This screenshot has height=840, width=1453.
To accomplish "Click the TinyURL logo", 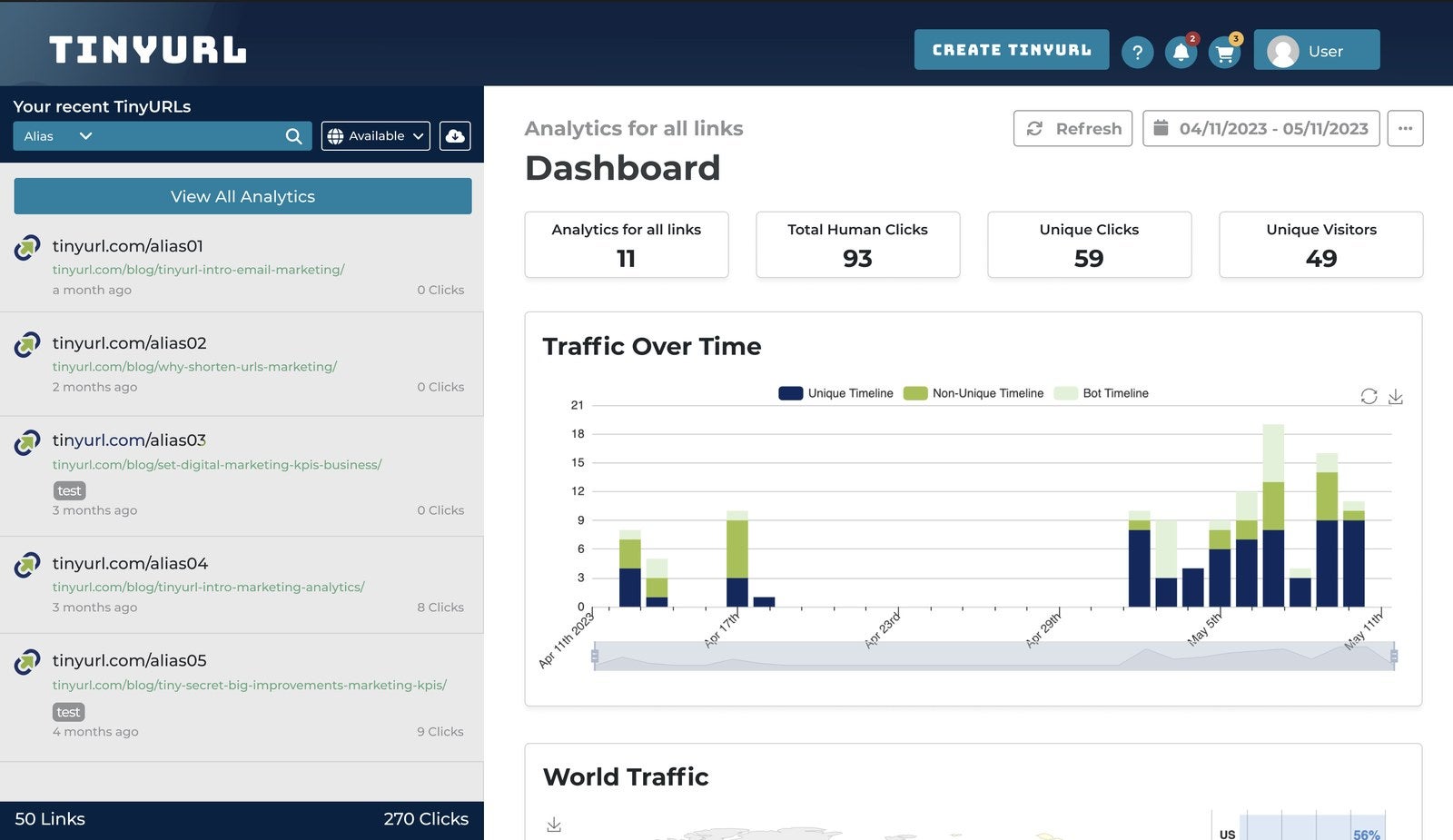I will point(147,50).
